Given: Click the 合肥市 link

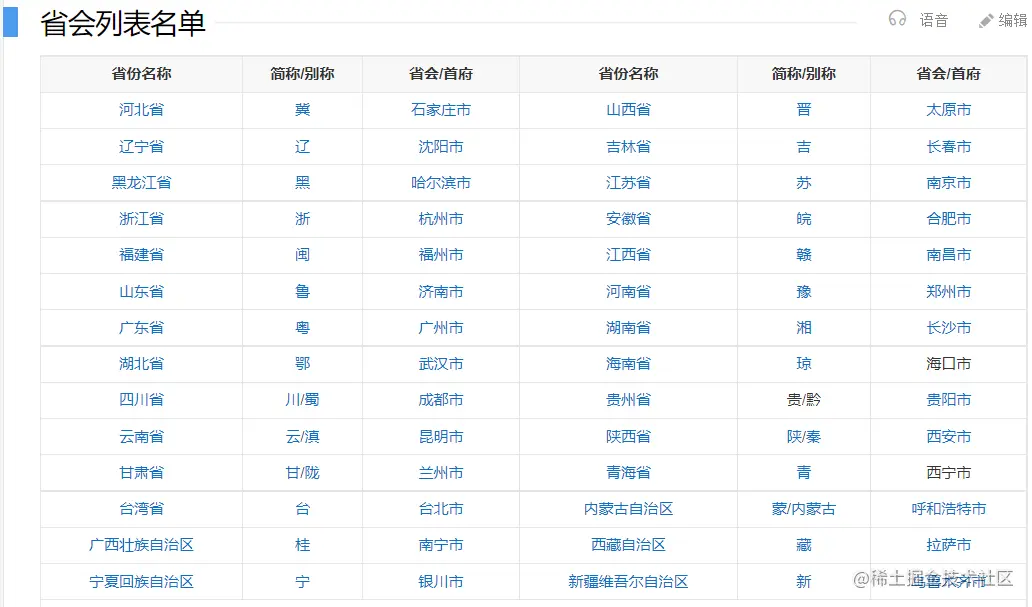Looking at the screenshot, I should click(948, 219).
